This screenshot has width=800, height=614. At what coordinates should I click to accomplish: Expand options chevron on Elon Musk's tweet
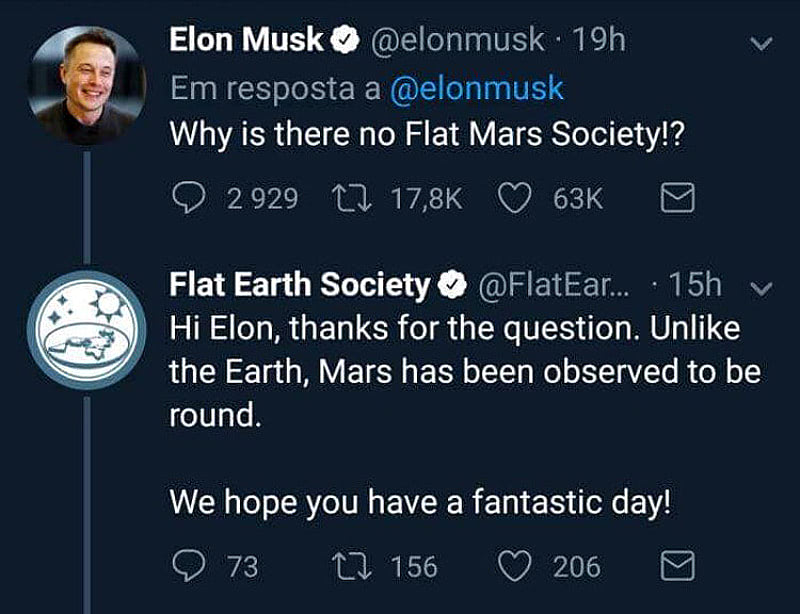point(761,43)
